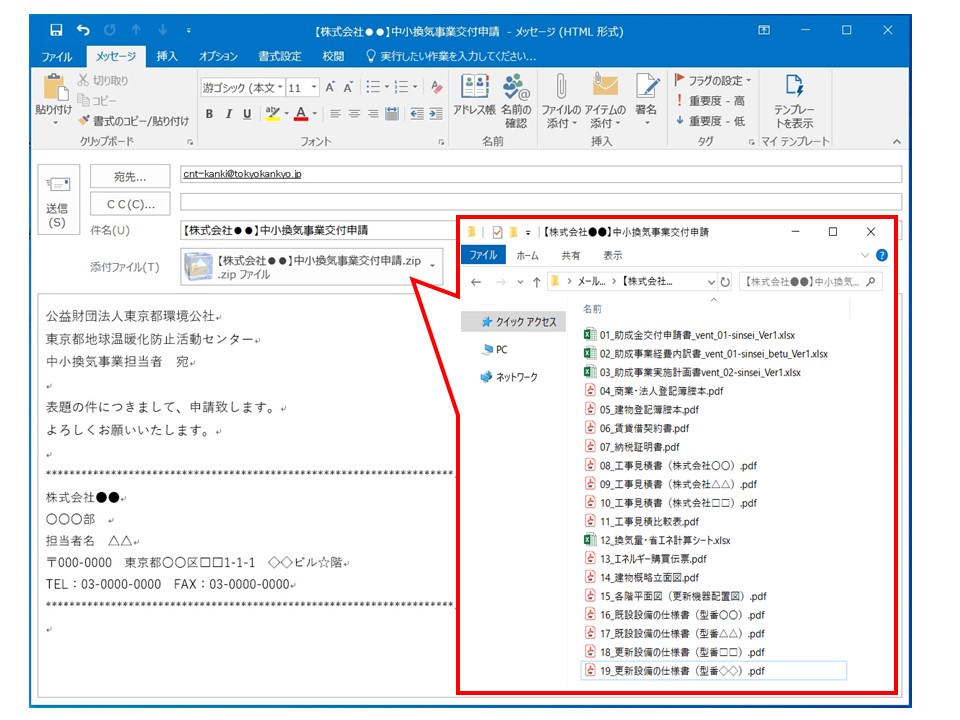960x720 pixels.
Task: Open the font size dropdown
Action: (x=314, y=88)
